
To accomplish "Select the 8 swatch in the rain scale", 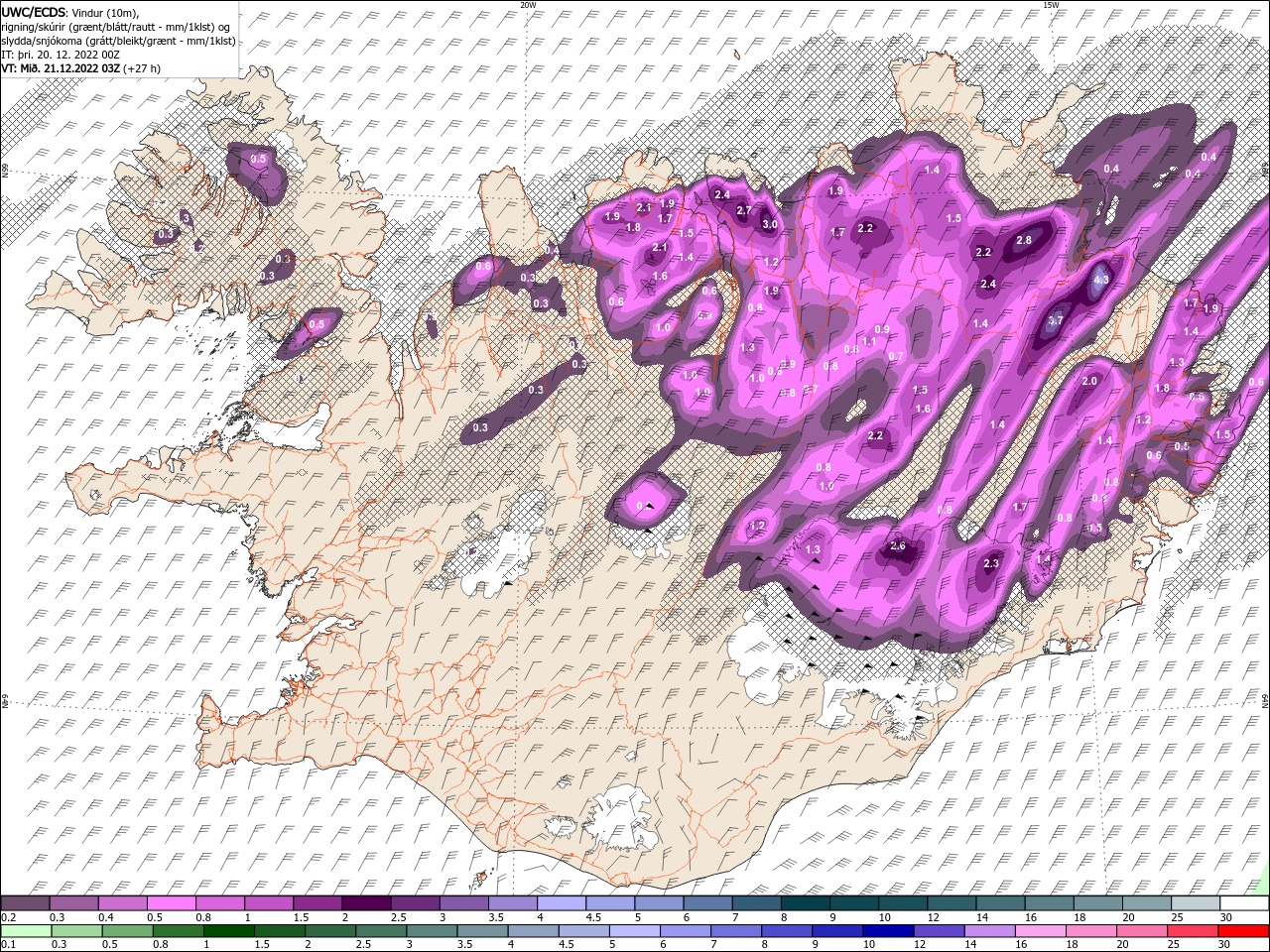I will pyautogui.click(x=786, y=930).
